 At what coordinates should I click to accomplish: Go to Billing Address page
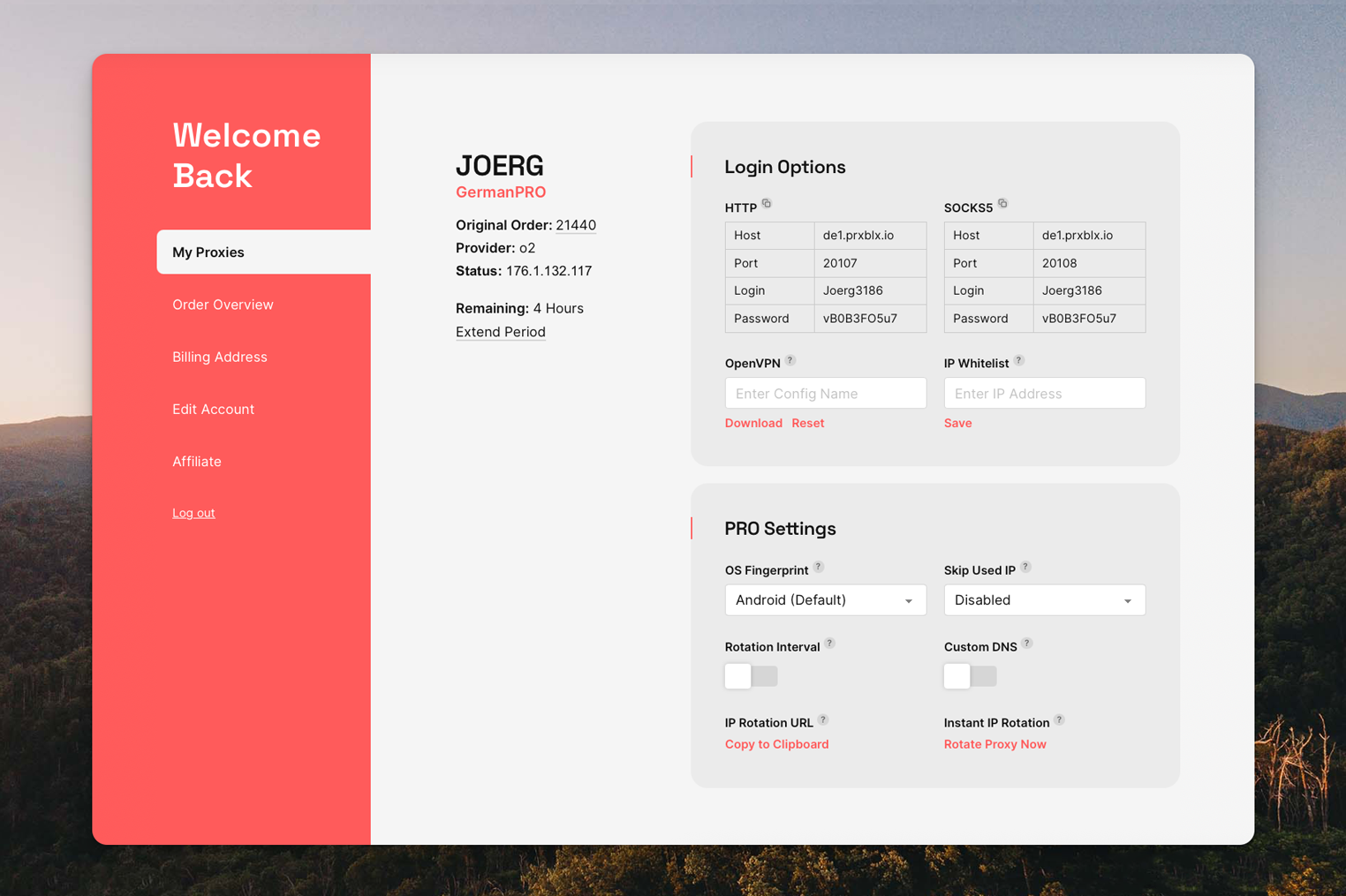(x=220, y=357)
